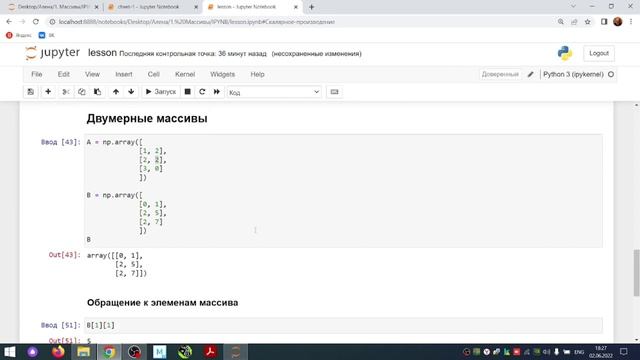Click the Out[43] array output text
640x360 pixels.
pos(117,264)
